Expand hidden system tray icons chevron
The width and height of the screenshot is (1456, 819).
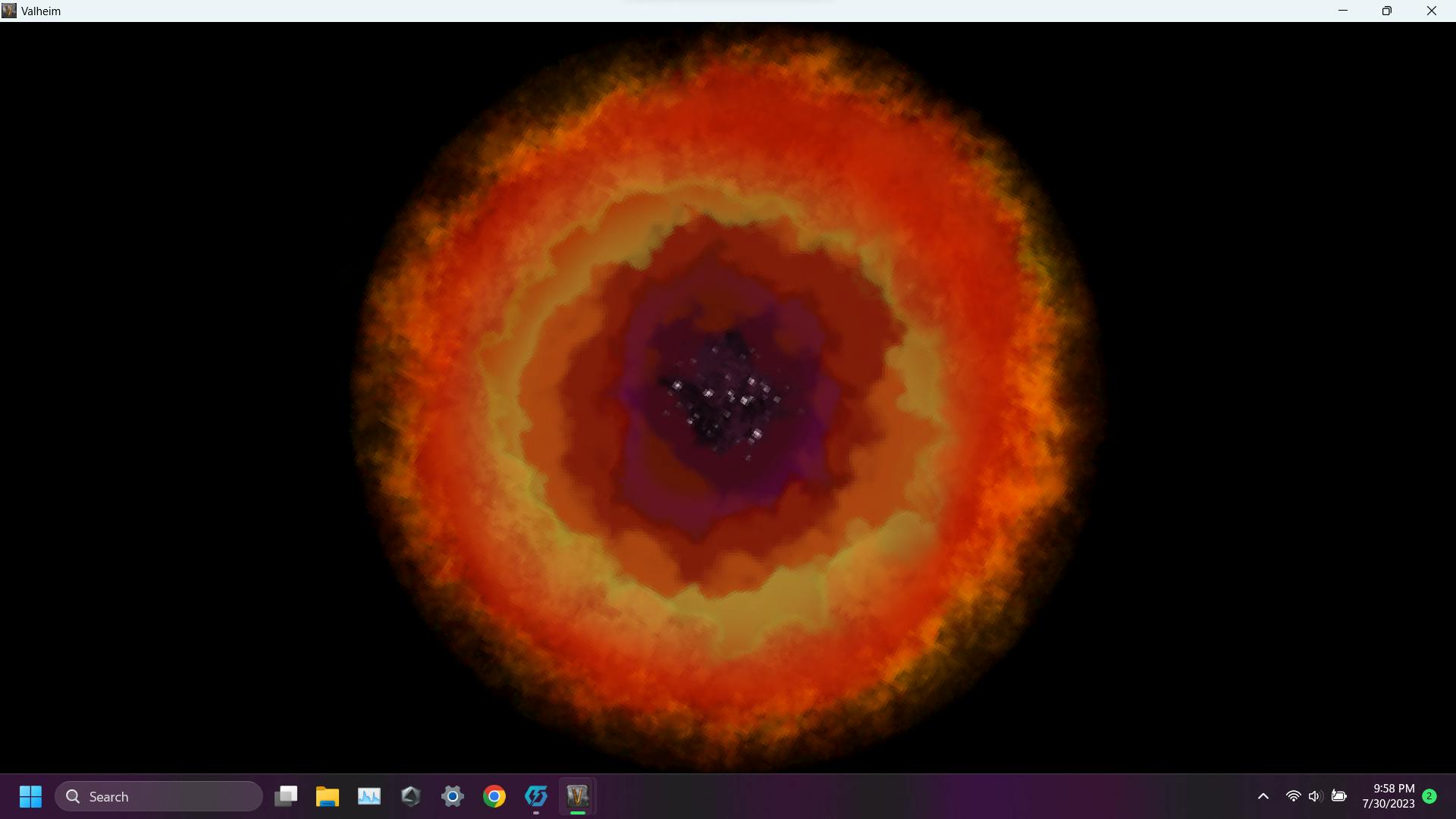point(1263,796)
